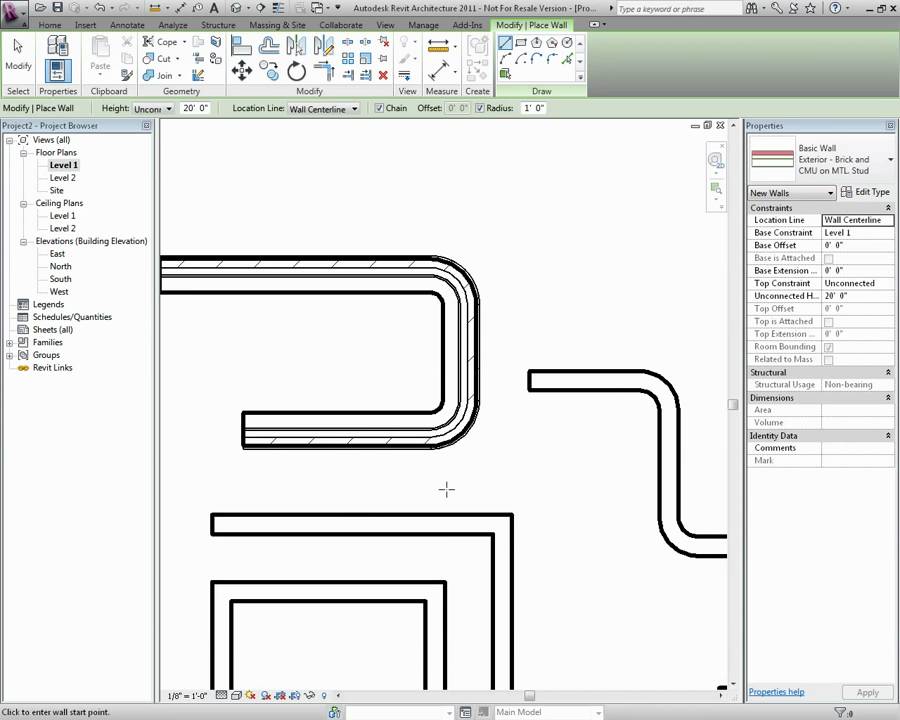The width and height of the screenshot is (900, 720).
Task: Click the Text tool A icon
Action: 214,7
